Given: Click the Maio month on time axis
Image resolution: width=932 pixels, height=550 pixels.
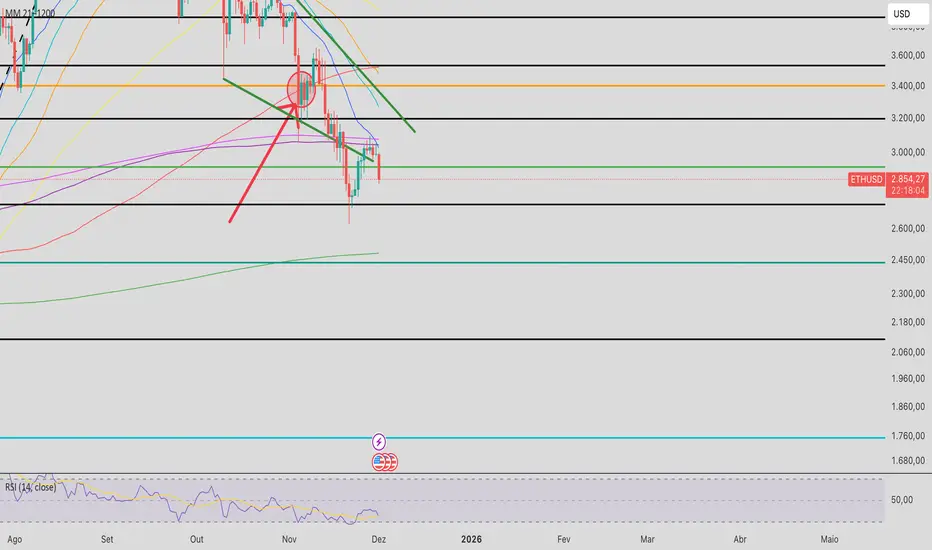Looking at the screenshot, I should (x=829, y=539).
